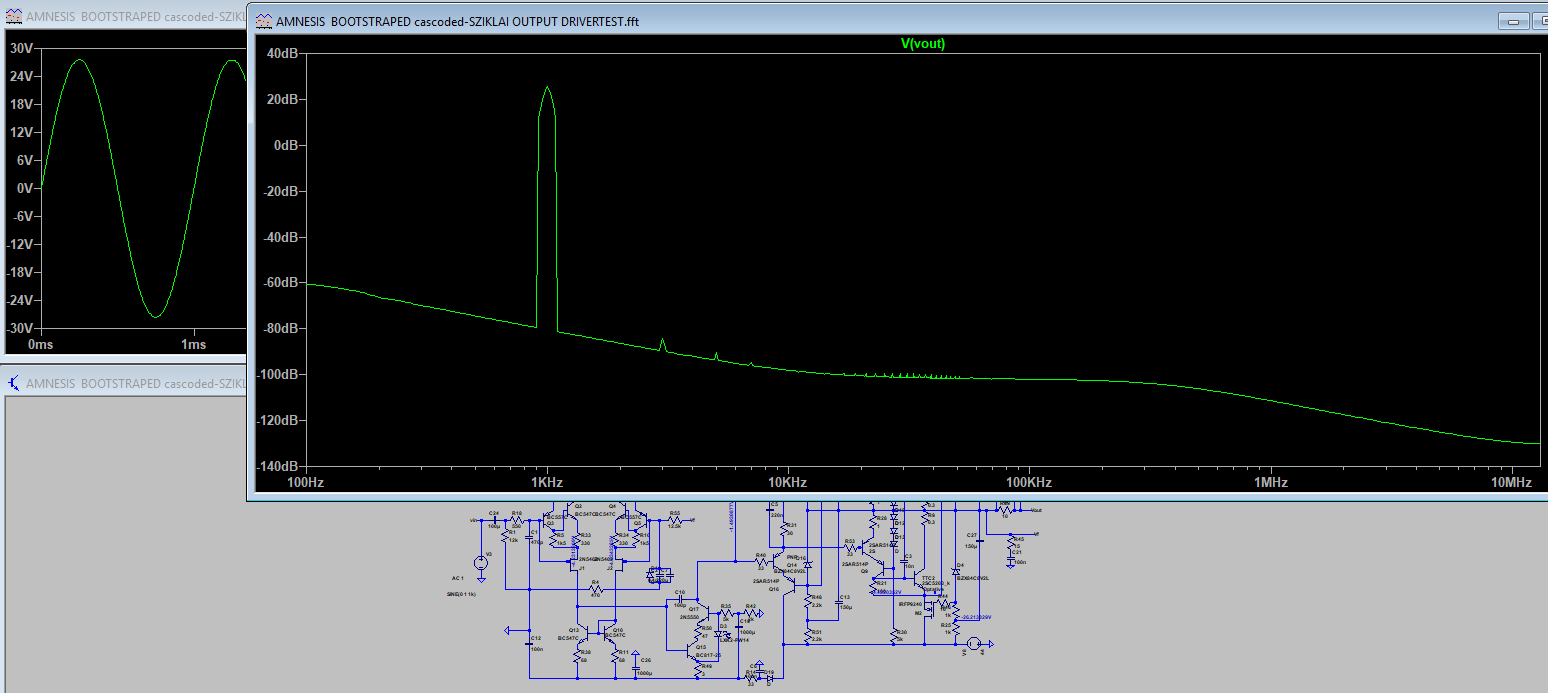Viewport: 1548px width, 693px height.
Task: Select capacitor C13 150µ
Action: tap(838, 602)
